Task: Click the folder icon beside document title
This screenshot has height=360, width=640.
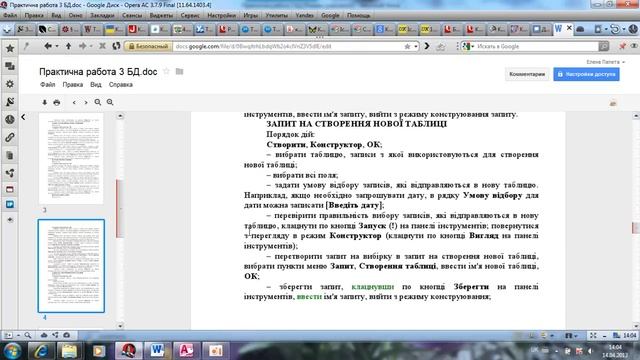Action: pyautogui.click(x=179, y=71)
